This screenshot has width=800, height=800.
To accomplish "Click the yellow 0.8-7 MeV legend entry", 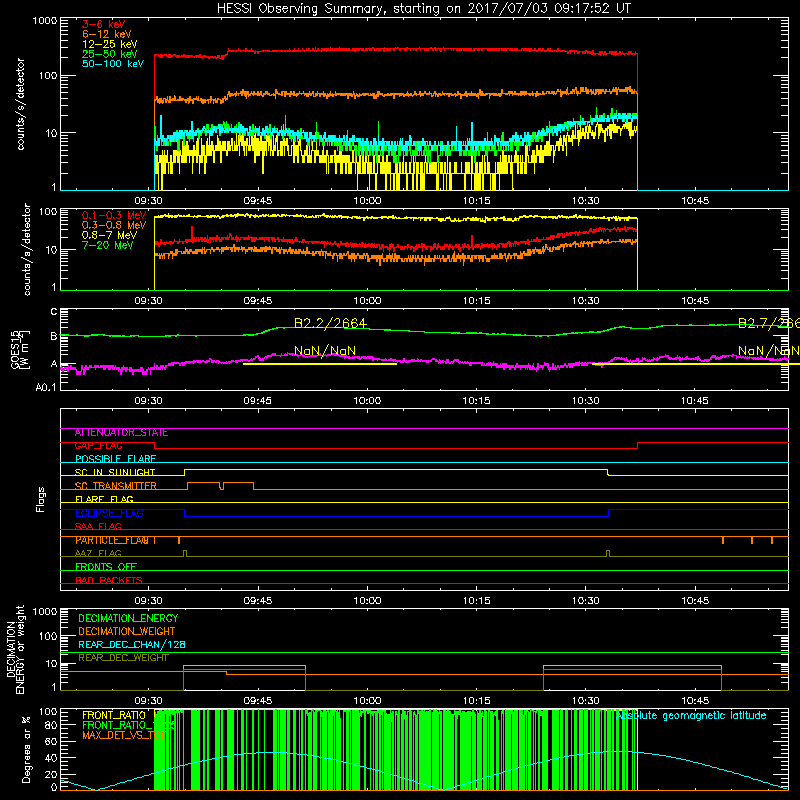I will [x=109, y=235].
